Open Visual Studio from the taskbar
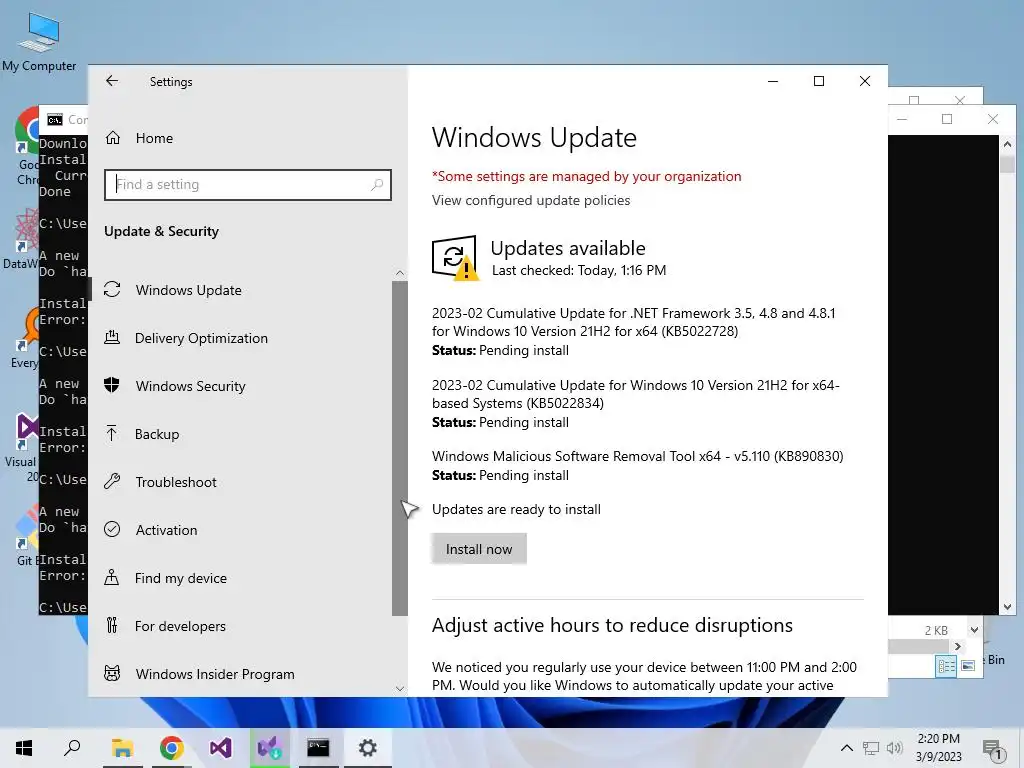 point(220,748)
